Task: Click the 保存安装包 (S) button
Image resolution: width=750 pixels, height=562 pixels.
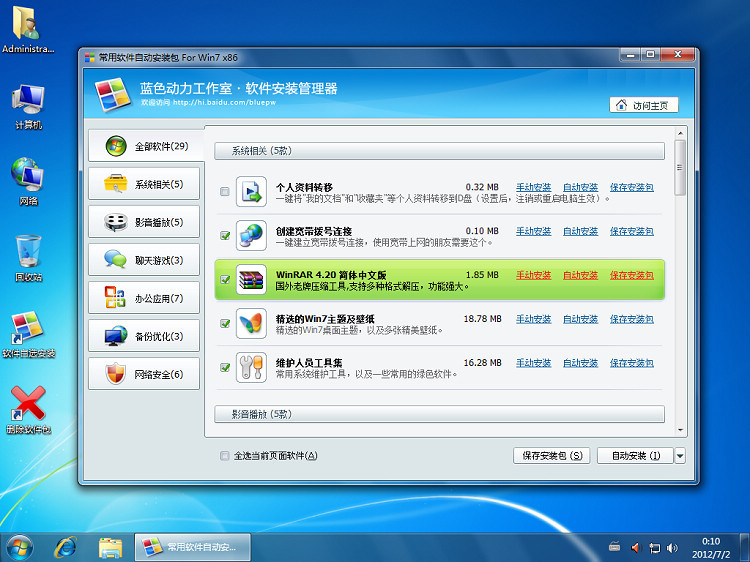Action: (x=551, y=456)
